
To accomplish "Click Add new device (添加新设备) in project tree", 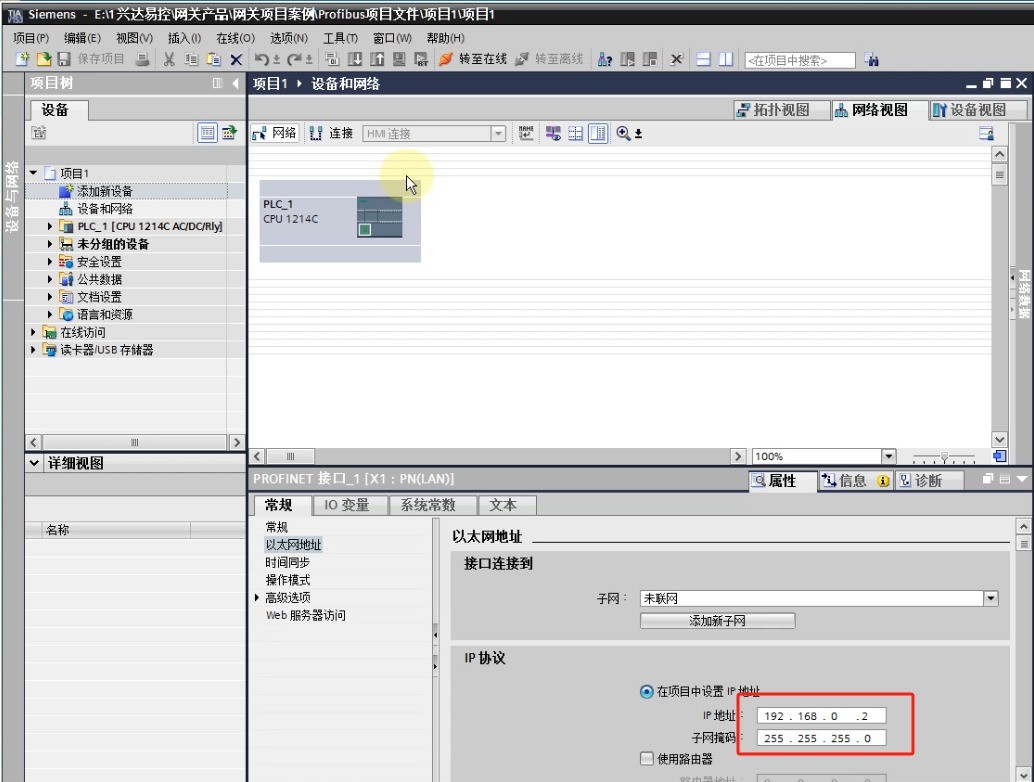I will pos(104,191).
